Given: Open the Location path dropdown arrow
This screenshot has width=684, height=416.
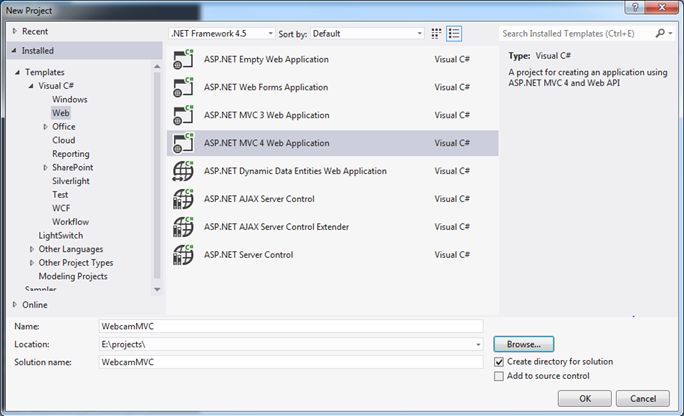Looking at the screenshot, I should [x=478, y=344].
